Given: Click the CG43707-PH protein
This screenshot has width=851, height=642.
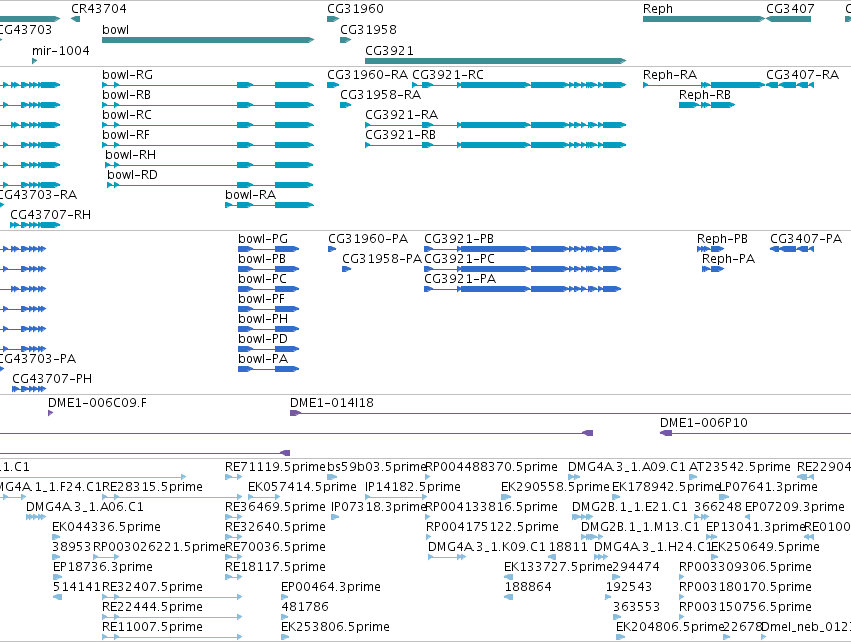Looking at the screenshot, I should 29,389.
